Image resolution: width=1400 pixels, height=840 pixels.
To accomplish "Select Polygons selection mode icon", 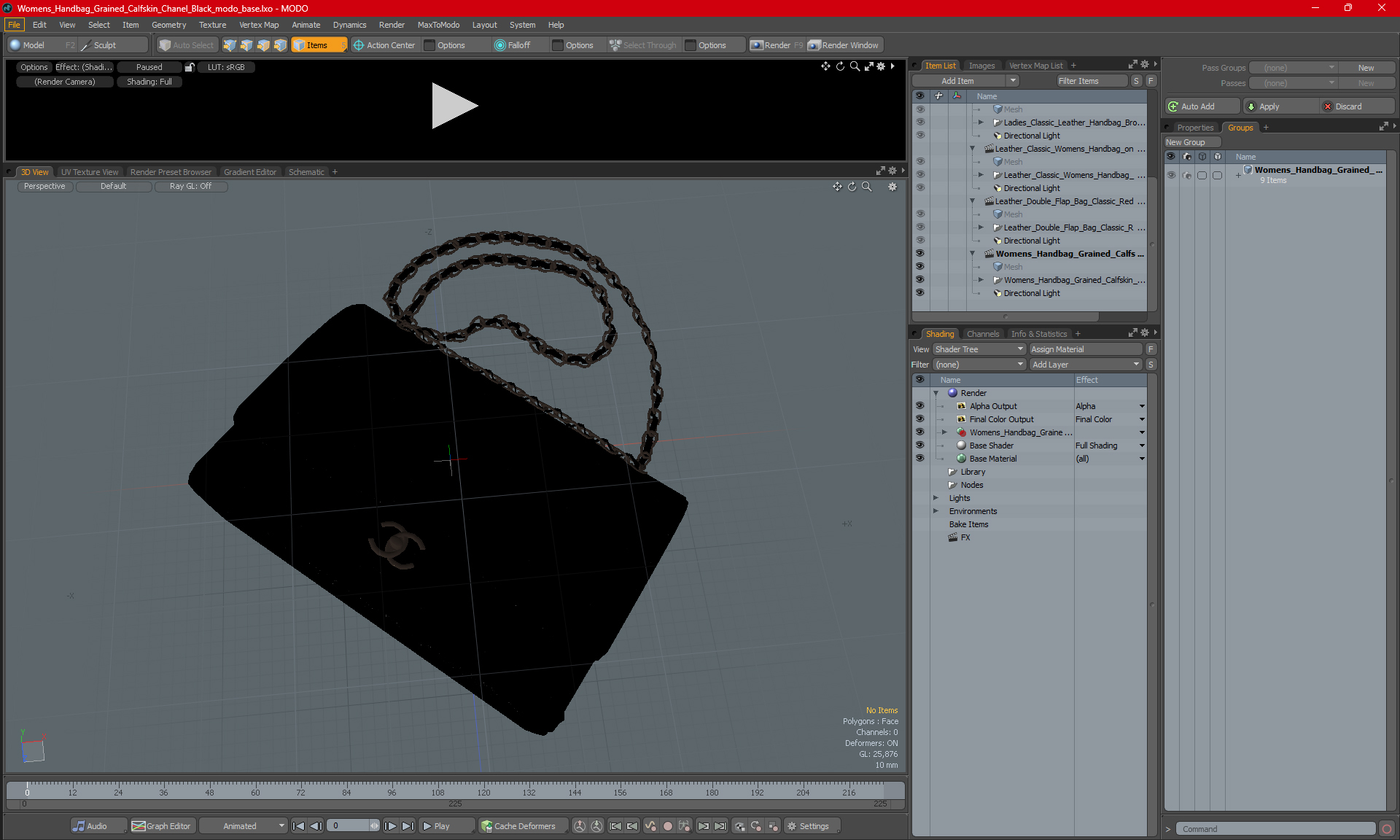I will point(263,45).
